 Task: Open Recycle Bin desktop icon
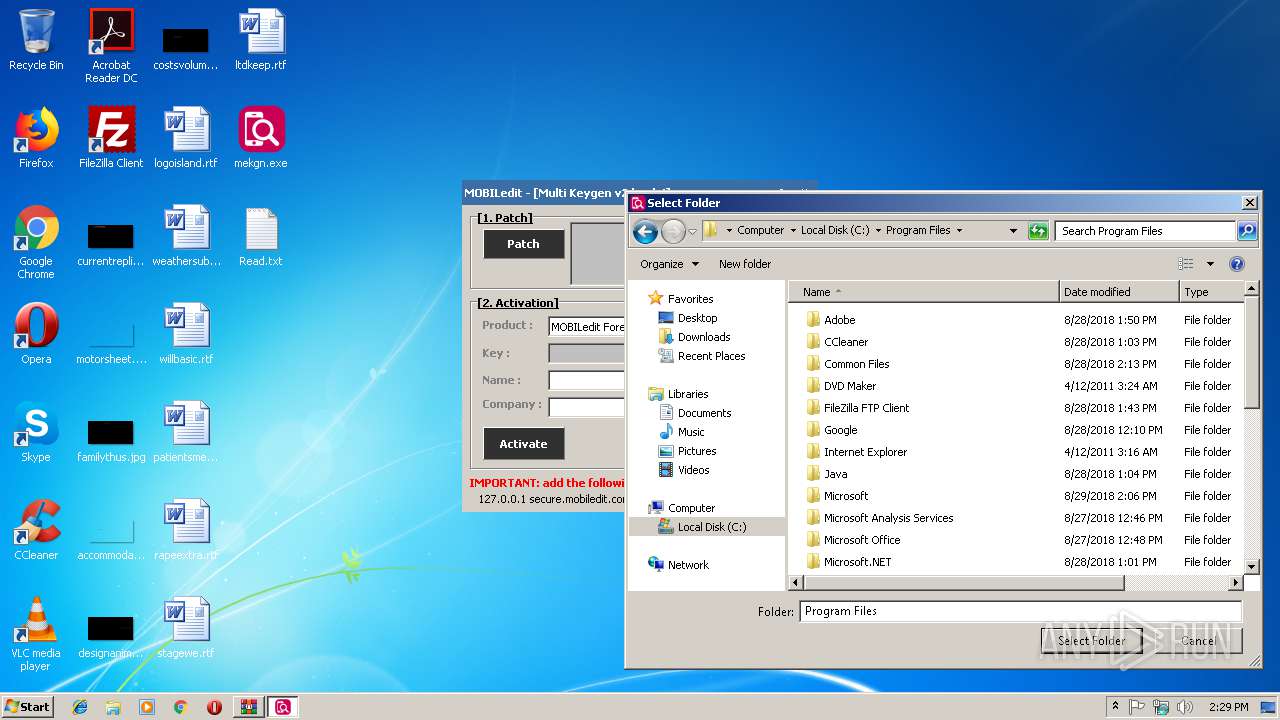(x=36, y=40)
